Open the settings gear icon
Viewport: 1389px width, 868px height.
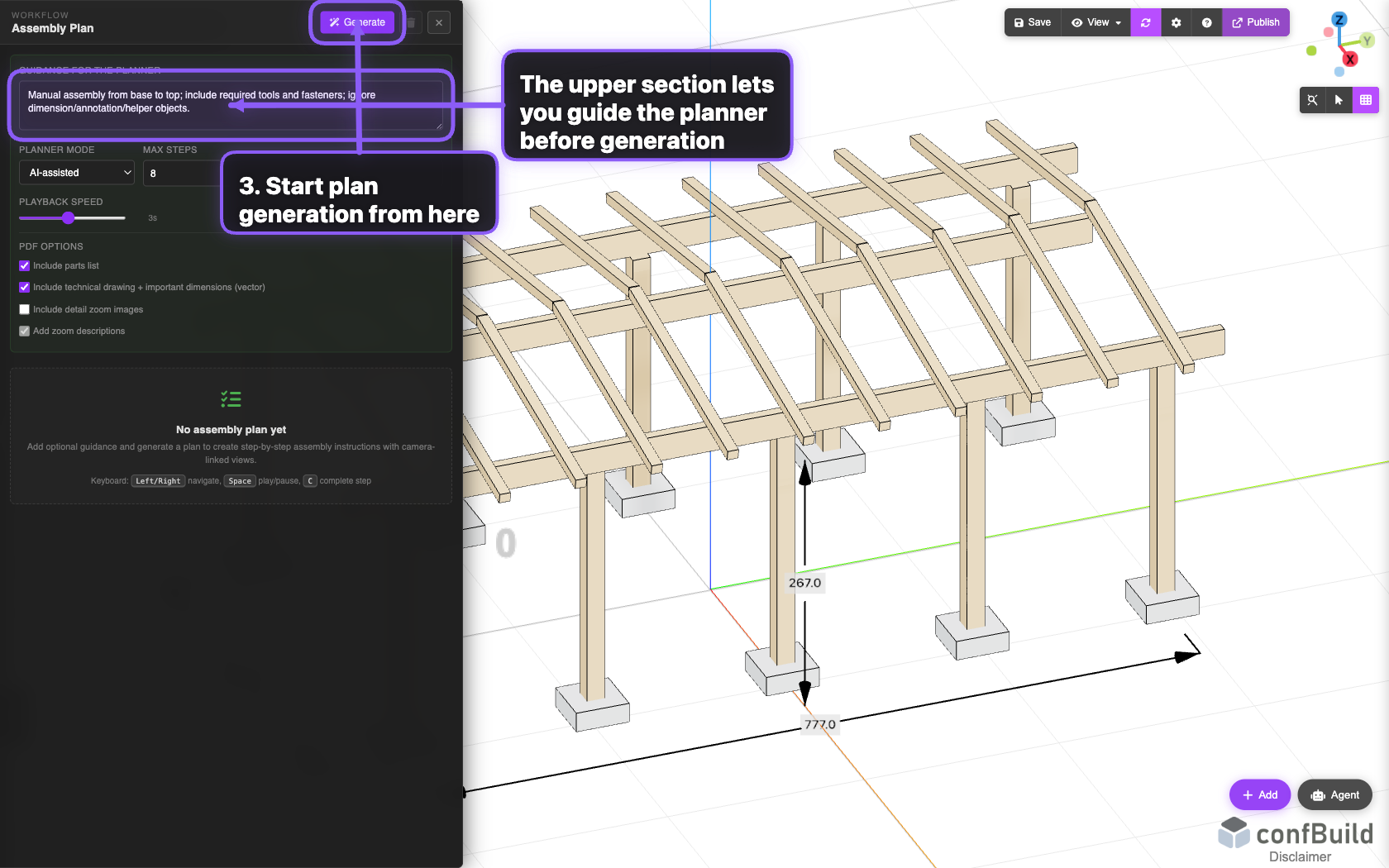(1176, 22)
